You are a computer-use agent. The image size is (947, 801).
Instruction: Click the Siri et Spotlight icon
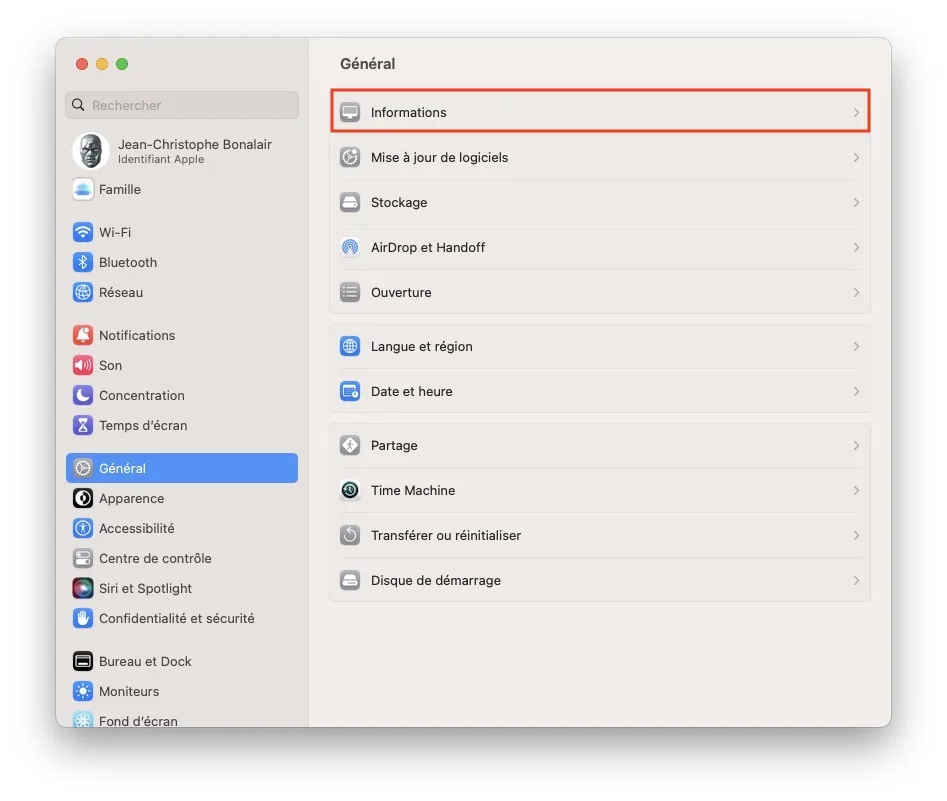[x=83, y=588]
